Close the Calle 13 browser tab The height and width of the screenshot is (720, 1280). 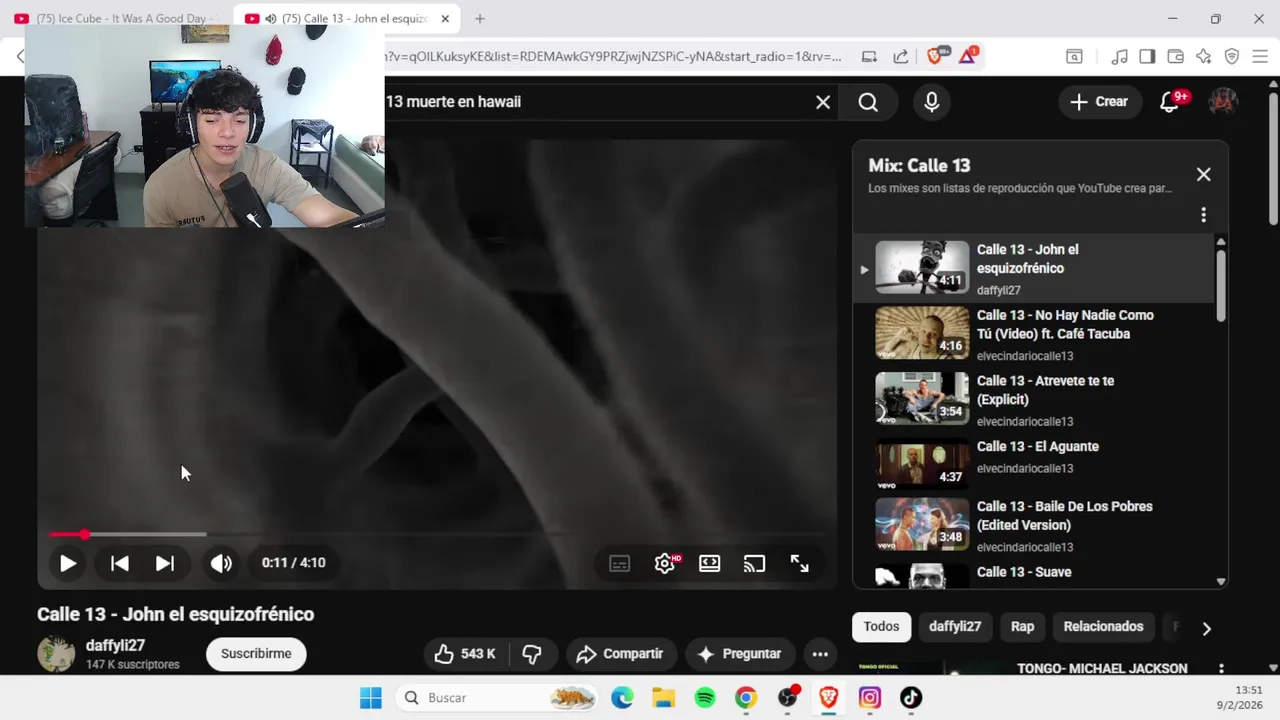[445, 19]
